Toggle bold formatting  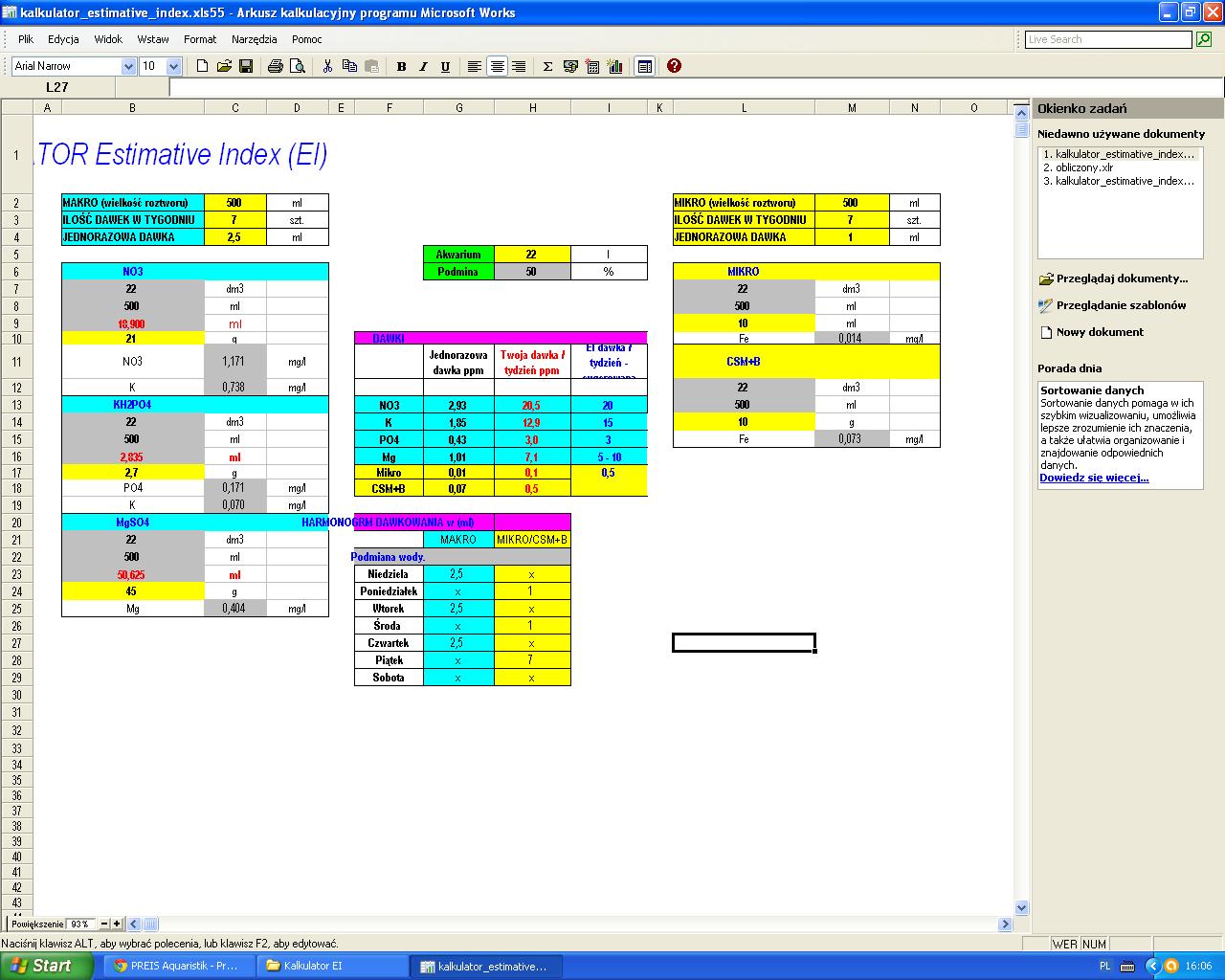[x=401, y=66]
